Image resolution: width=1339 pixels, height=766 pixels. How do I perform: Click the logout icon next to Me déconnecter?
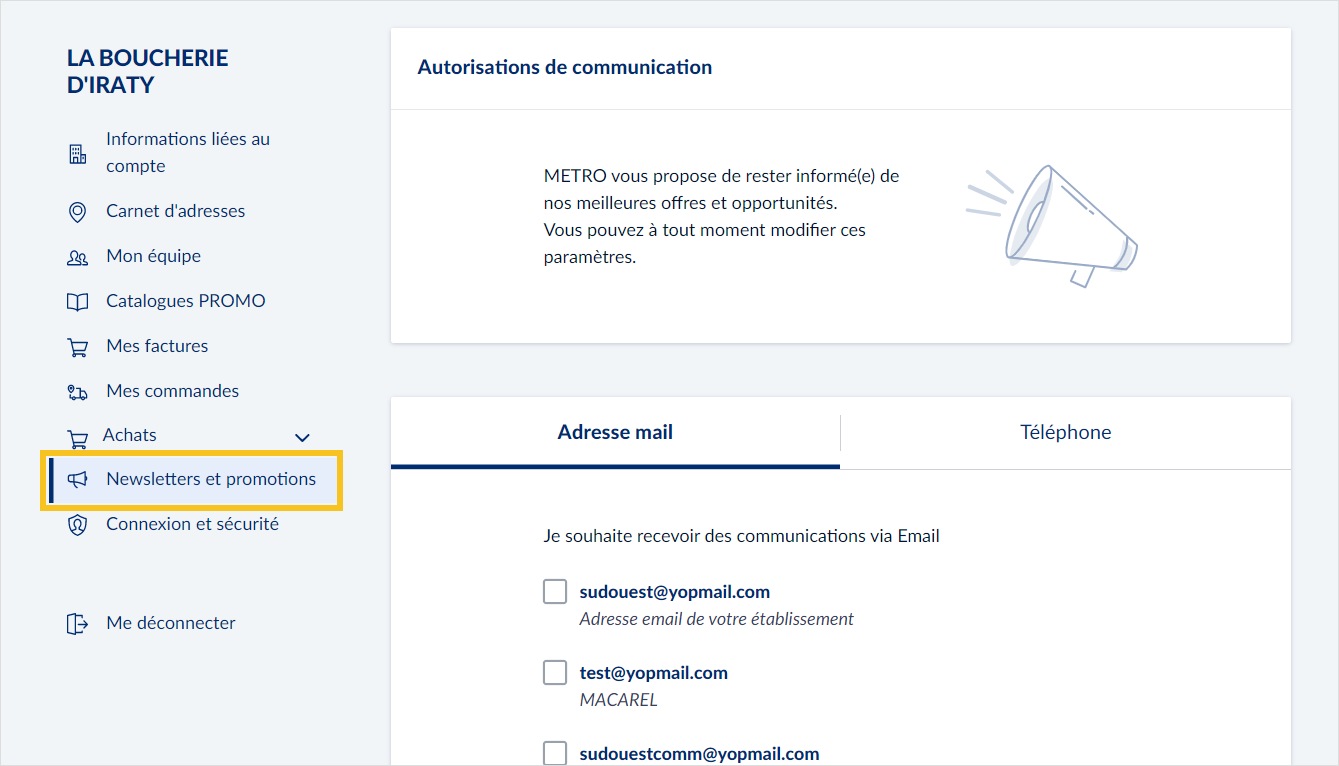click(78, 623)
